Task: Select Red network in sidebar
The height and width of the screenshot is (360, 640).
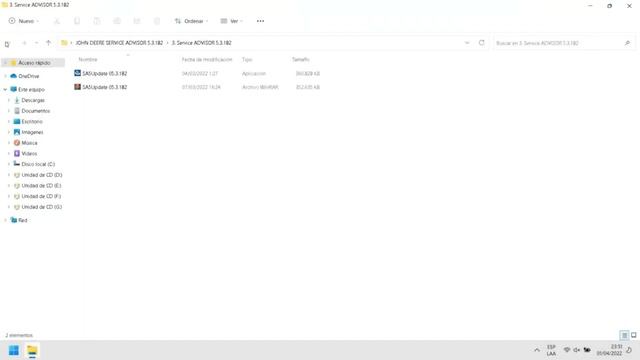Action: 22,220
